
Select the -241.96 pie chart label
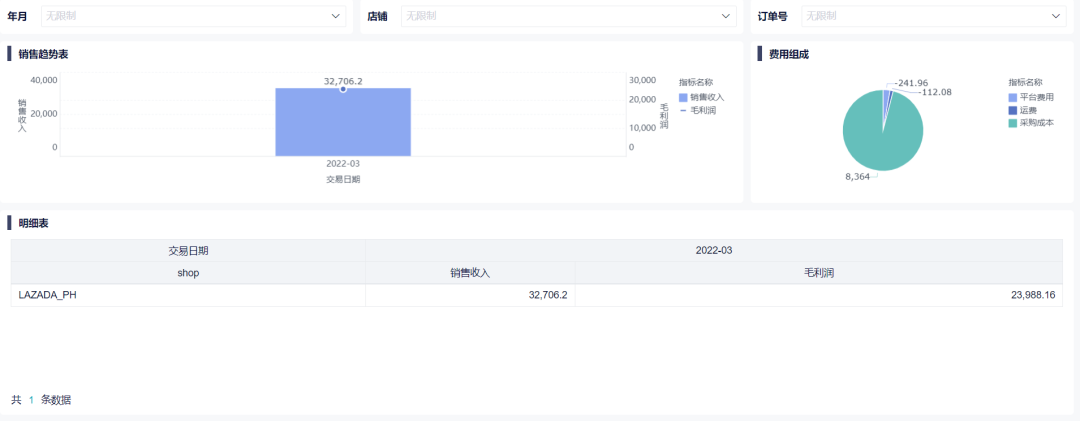point(911,83)
